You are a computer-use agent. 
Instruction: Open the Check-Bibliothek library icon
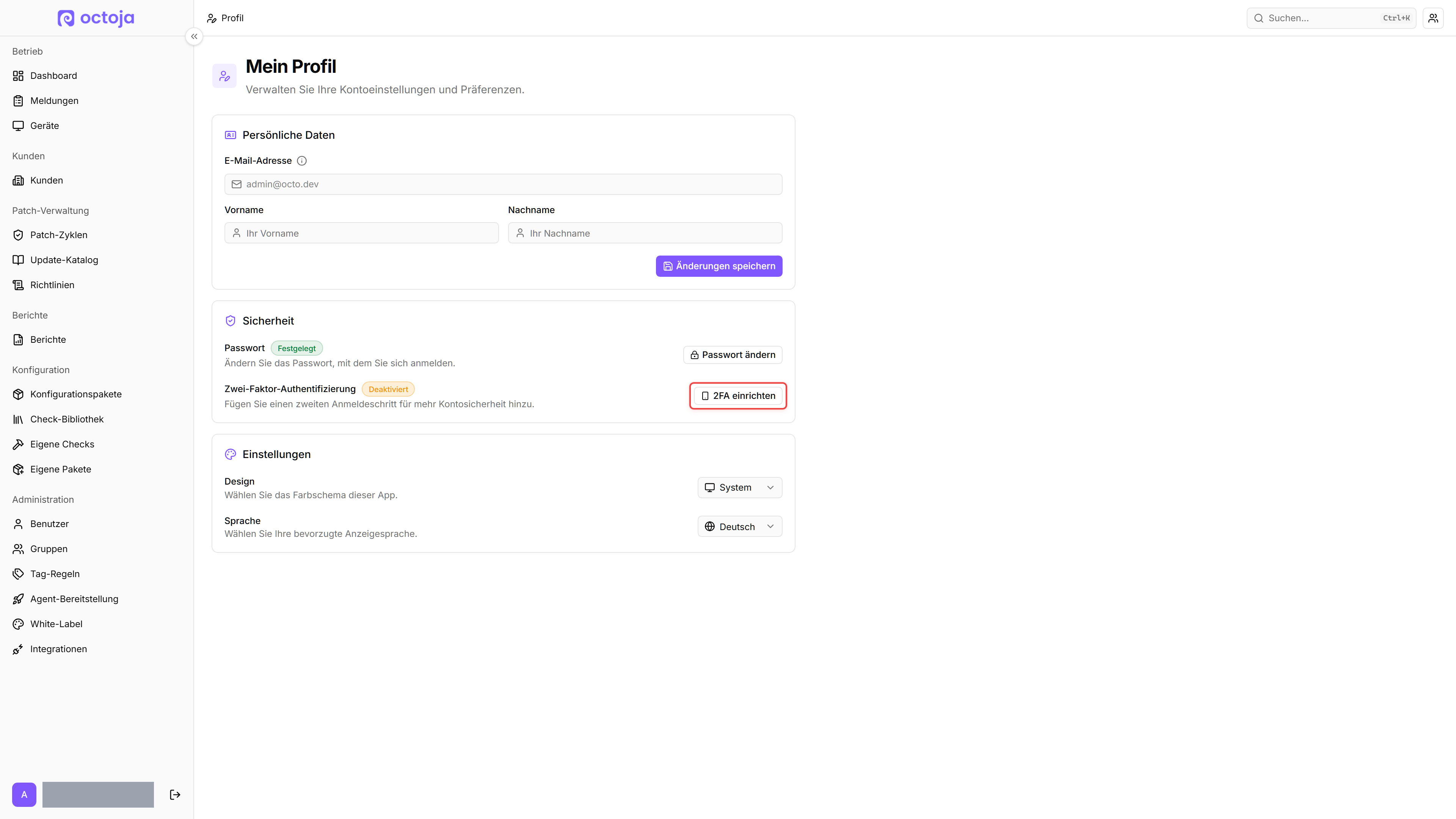click(18, 419)
